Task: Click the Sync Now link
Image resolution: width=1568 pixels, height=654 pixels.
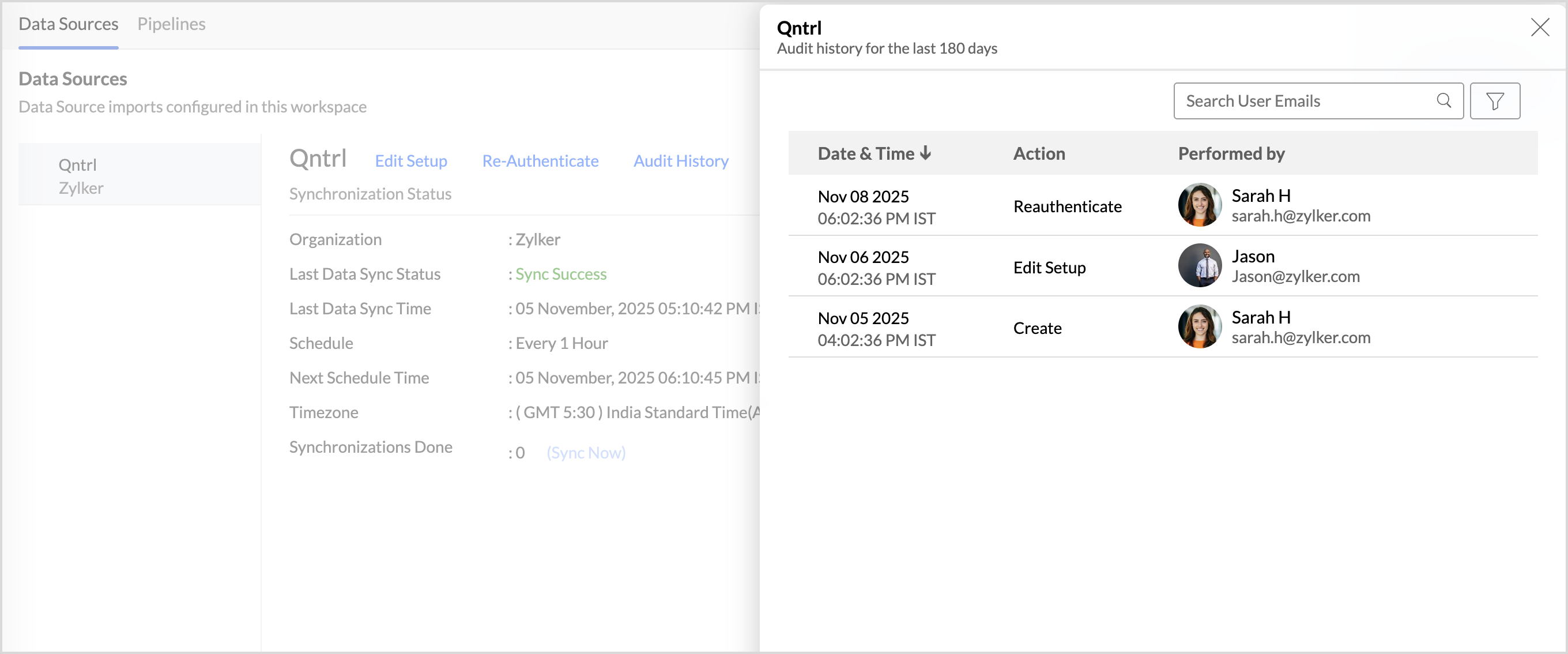Action: (586, 453)
